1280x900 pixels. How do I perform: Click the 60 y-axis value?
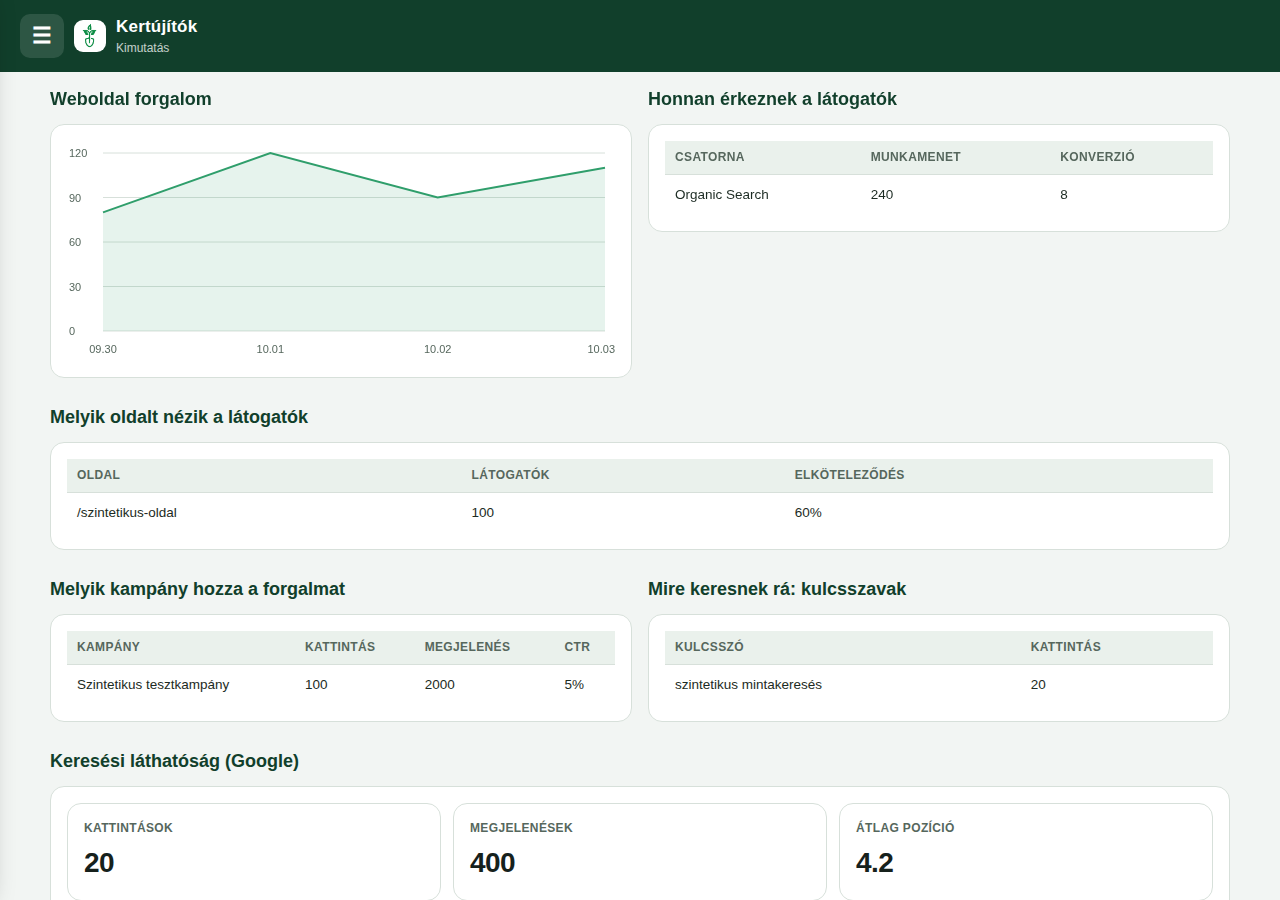(75, 242)
